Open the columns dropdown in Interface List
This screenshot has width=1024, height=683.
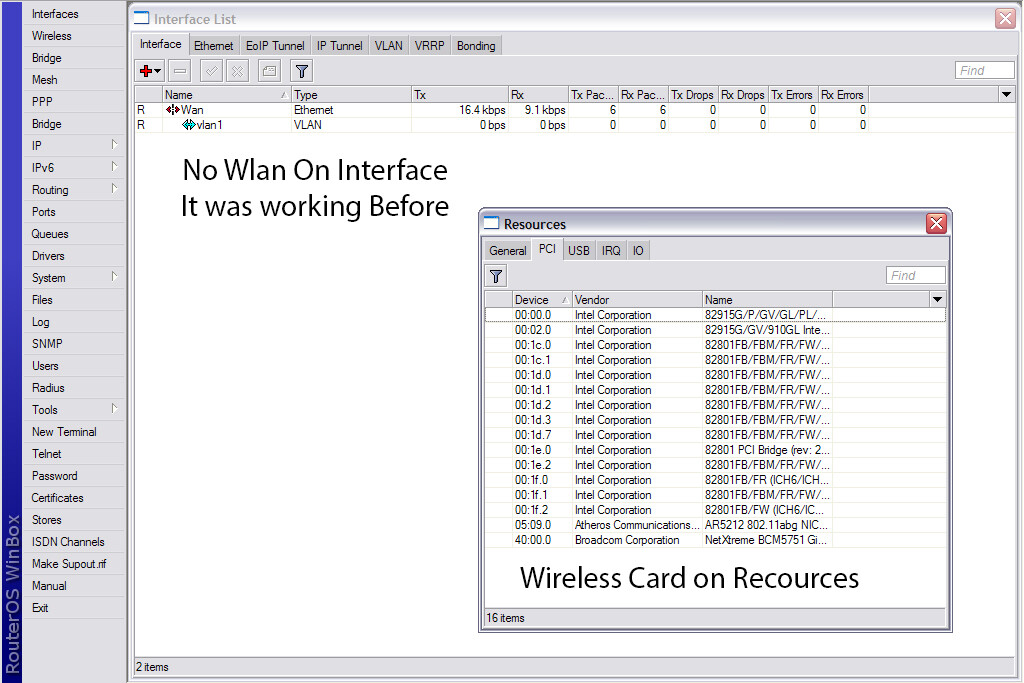pyautogui.click(x=1006, y=95)
